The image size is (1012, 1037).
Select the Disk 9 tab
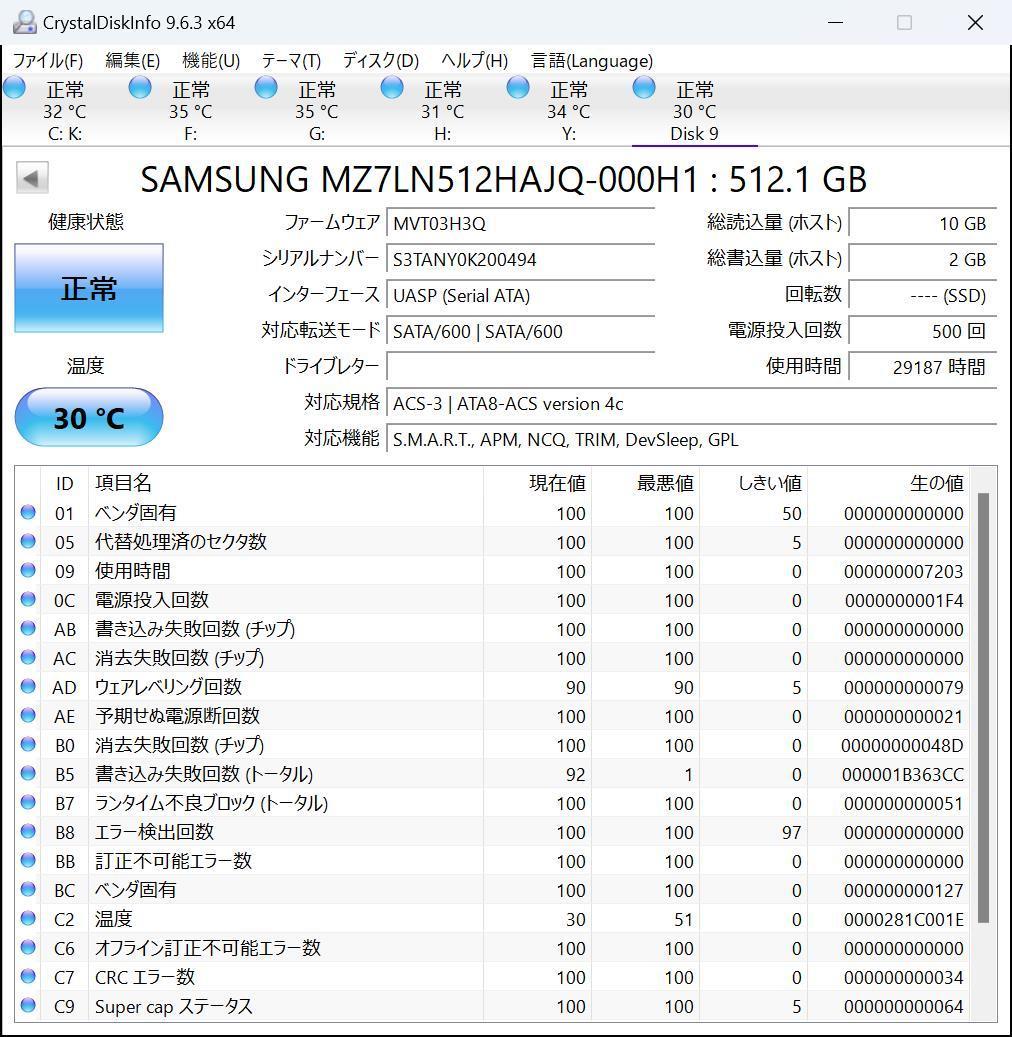694,110
